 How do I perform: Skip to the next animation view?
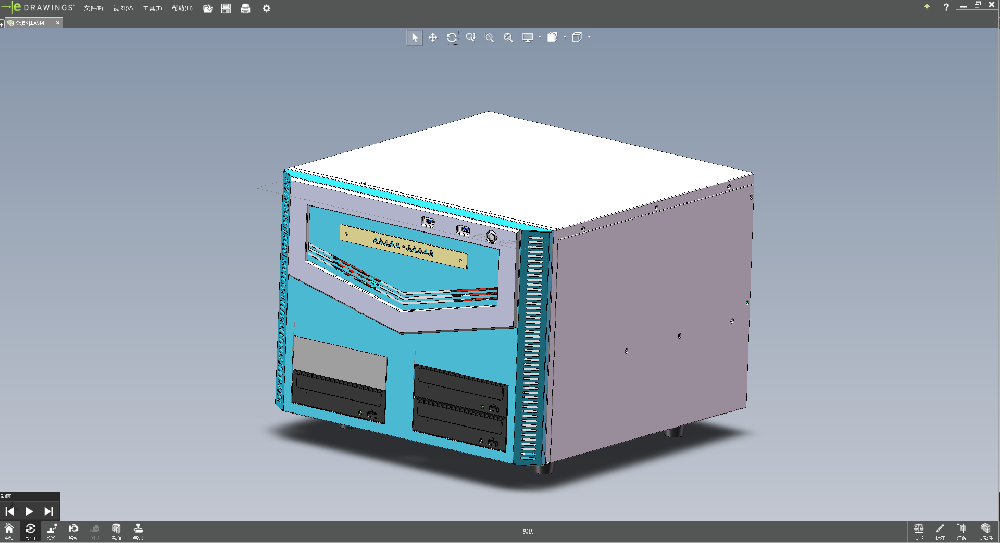tap(49, 511)
